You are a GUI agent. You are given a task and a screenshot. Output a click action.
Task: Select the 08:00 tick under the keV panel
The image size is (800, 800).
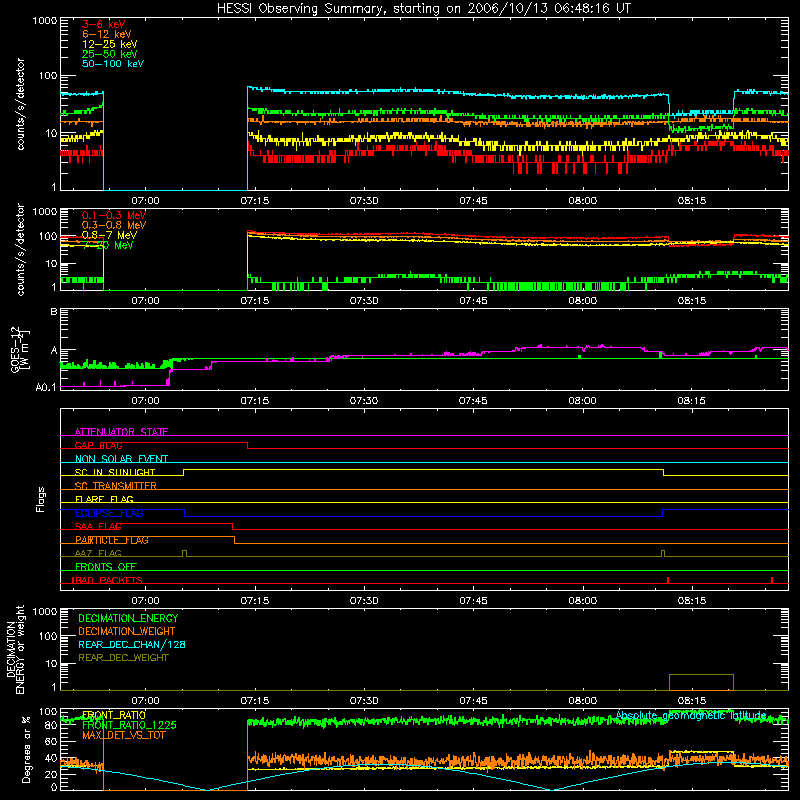pyautogui.click(x=583, y=201)
